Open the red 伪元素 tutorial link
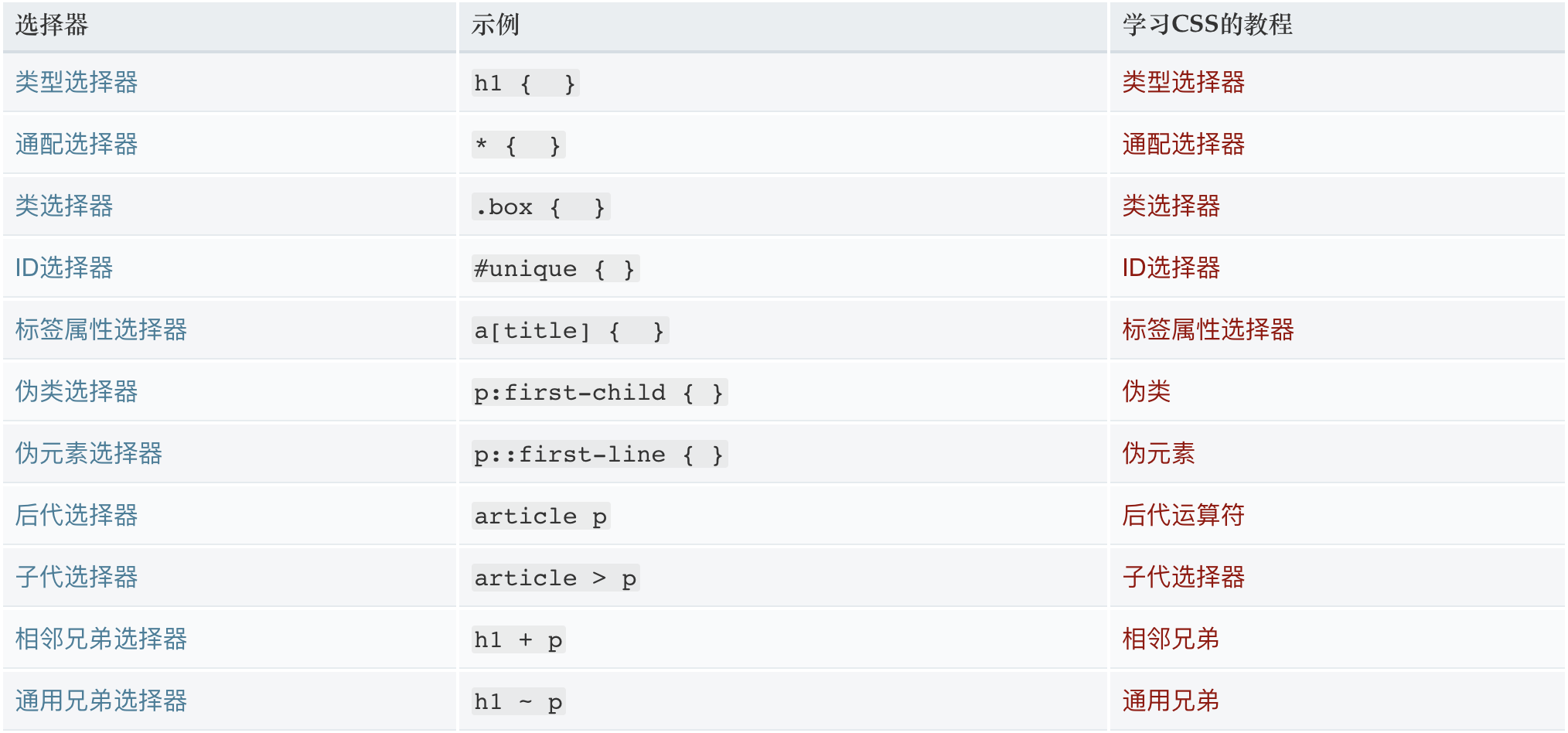Viewport: 1568px width, 733px height. pyautogui.click(x=1159, y=453)
